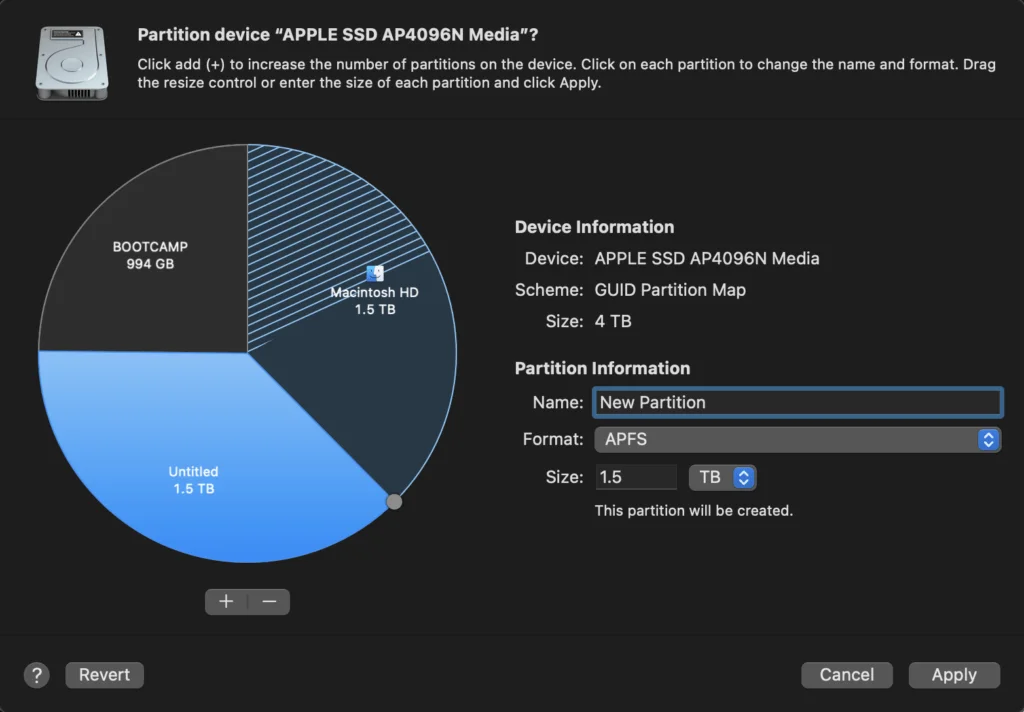Click Cancel button
This screenshot has height=712, width=1024.
pyautogui.click(x=846, y=675)
